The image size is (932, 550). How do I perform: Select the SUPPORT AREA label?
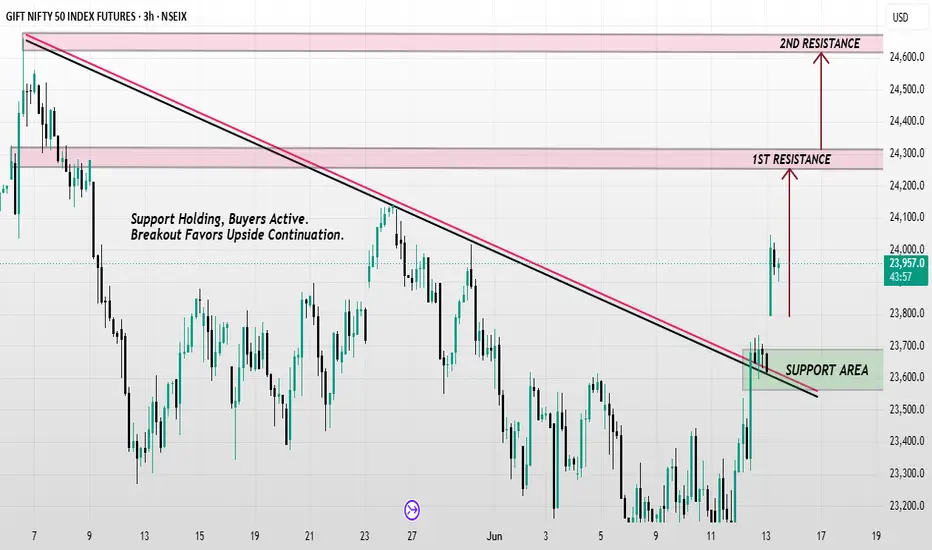click(x=827, y=370)
